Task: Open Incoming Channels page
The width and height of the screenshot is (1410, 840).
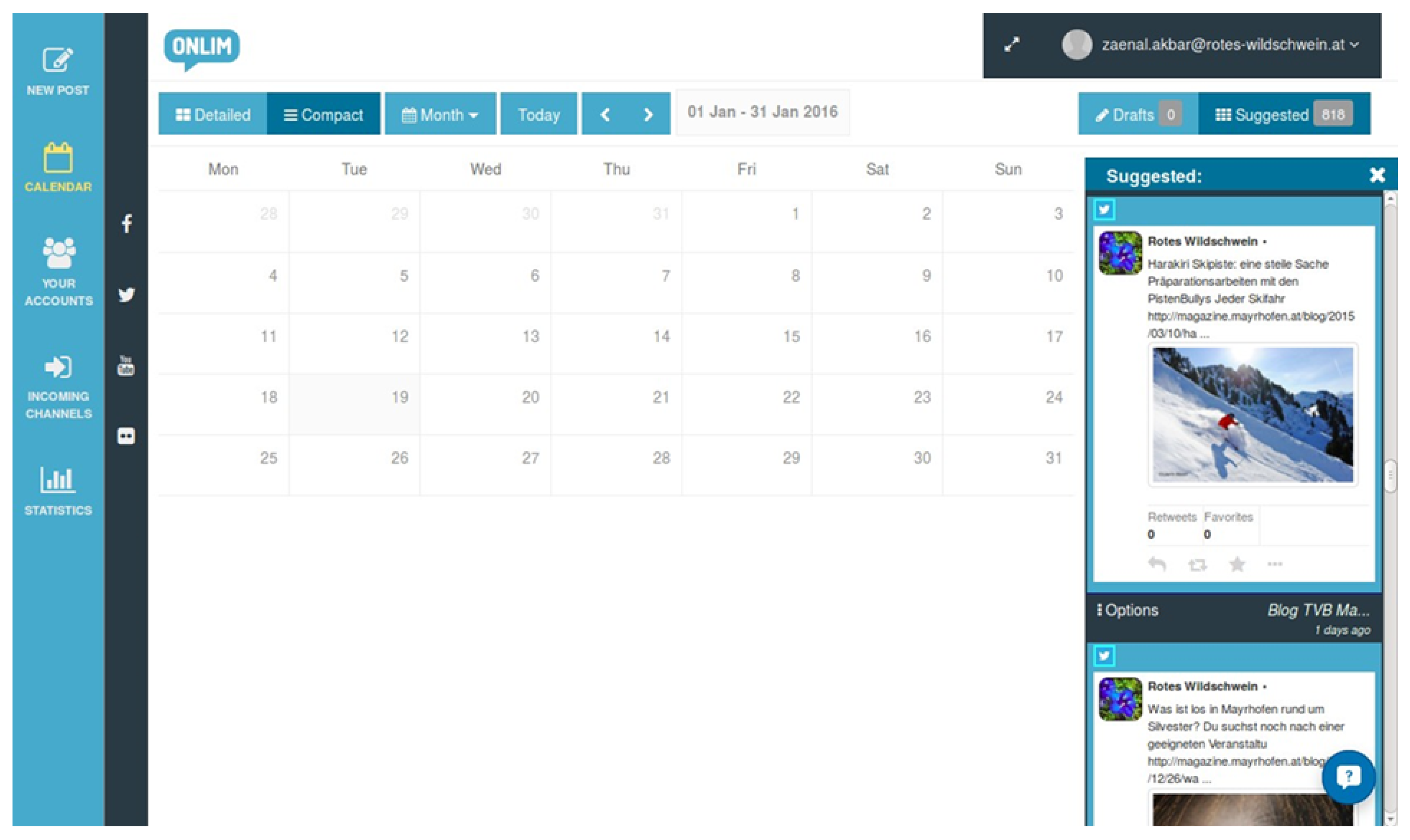Action: coord(58,387)
